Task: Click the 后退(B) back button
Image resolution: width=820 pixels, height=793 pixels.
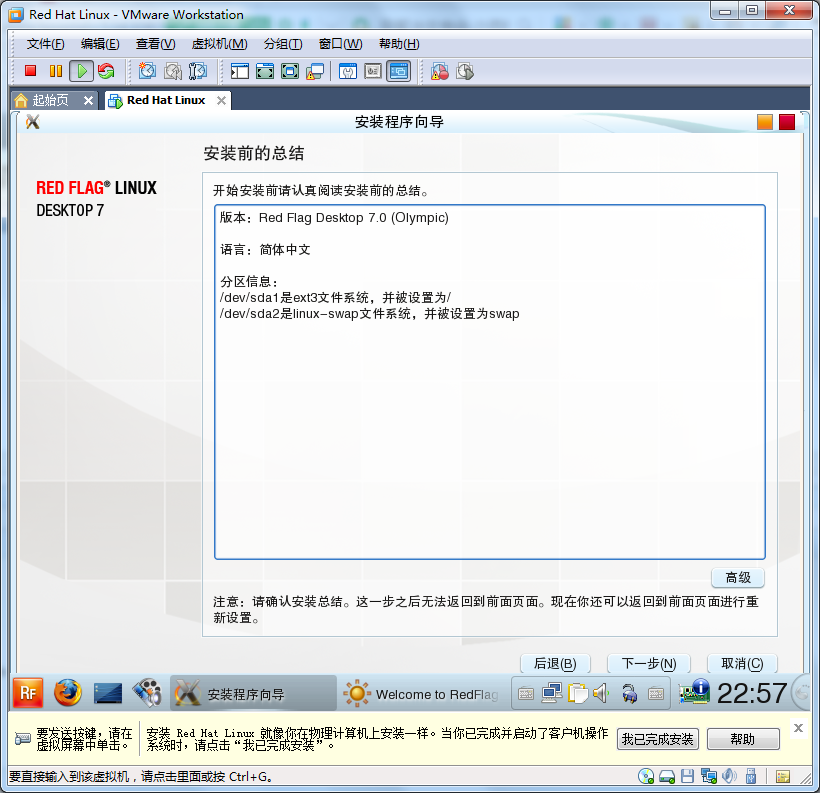Action: click(x=555, y=664)
